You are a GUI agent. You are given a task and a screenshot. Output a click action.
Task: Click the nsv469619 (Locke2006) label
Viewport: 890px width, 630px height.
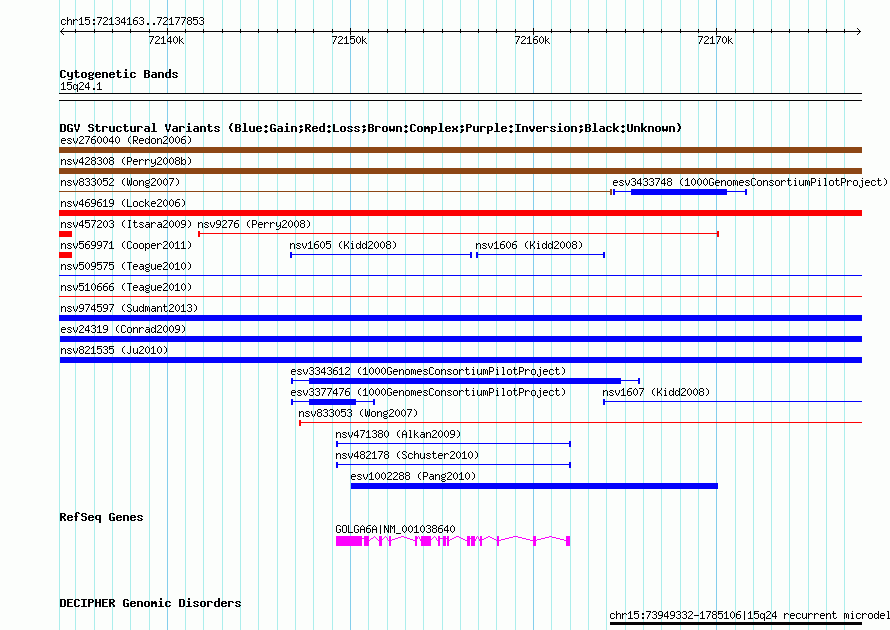pos(123,203)
